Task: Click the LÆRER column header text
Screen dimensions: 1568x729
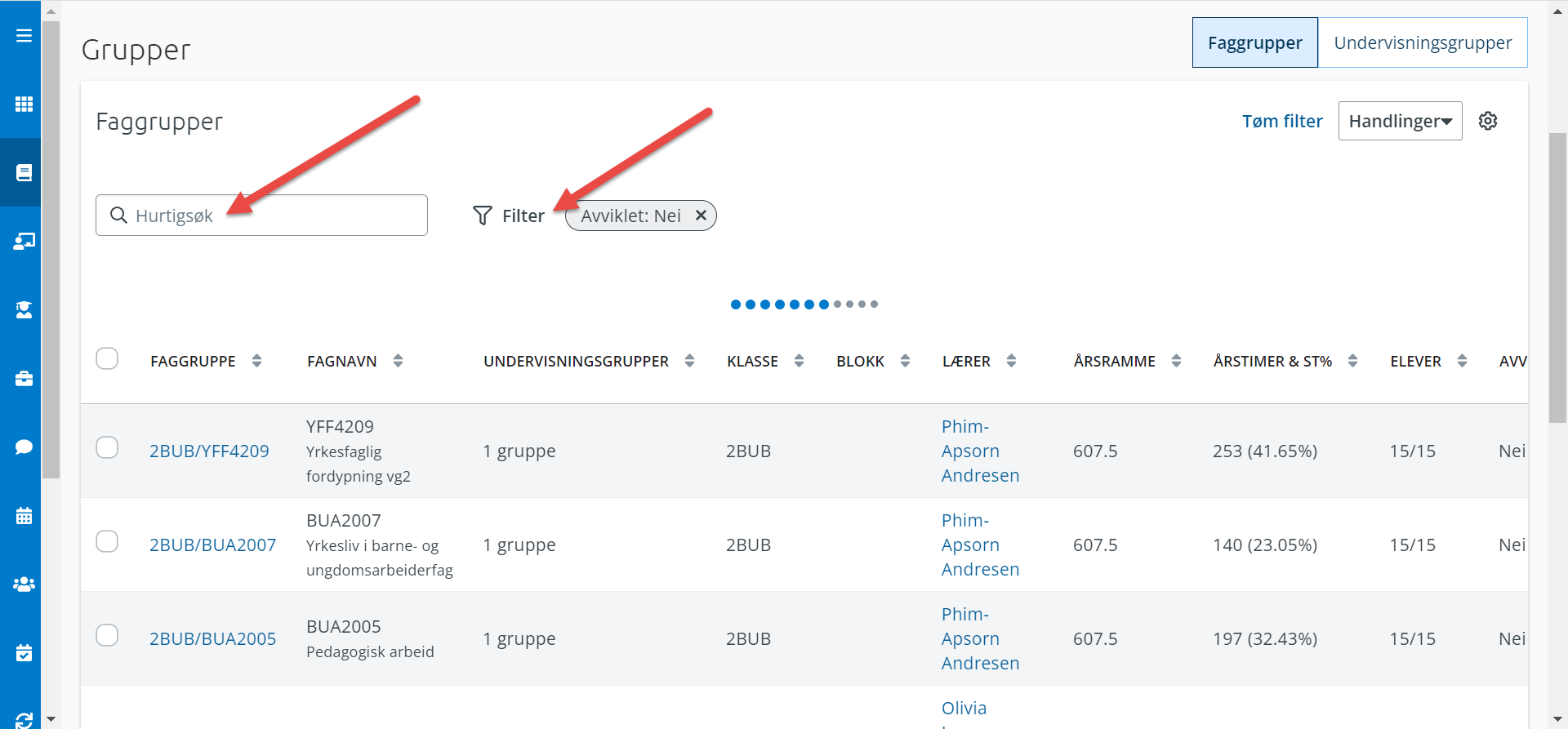Action: click(x=966, y=361)
